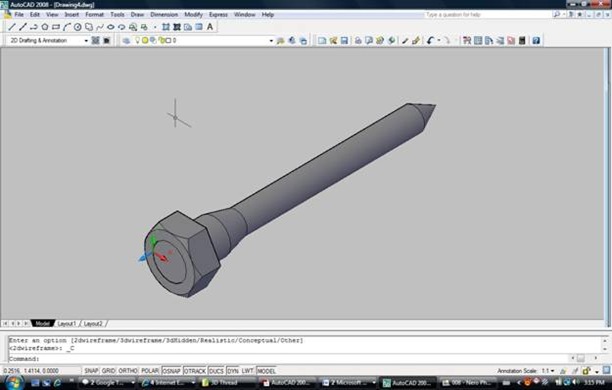The image size is (612, 390).
Task: Open the Layer Properties Manager icon
Action: (126, 40)
